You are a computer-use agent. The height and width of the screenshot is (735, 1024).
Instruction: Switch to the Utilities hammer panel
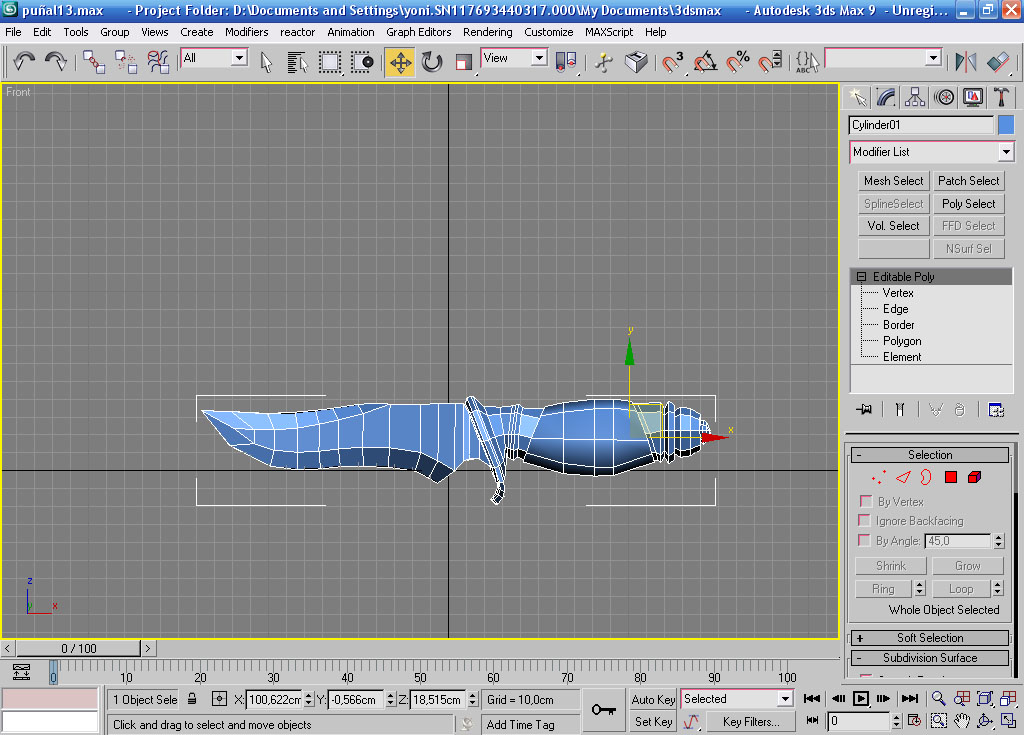click(1001, 97)
